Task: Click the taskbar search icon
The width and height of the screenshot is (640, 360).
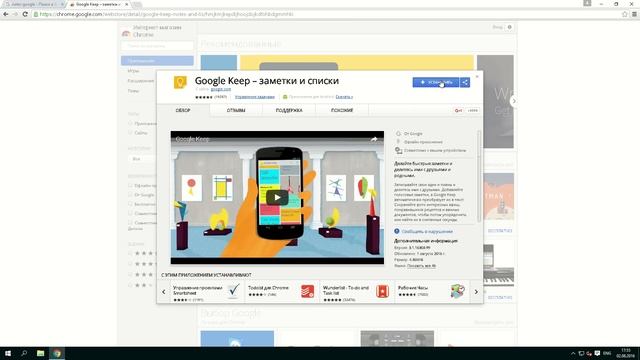Action: [24, 353]
